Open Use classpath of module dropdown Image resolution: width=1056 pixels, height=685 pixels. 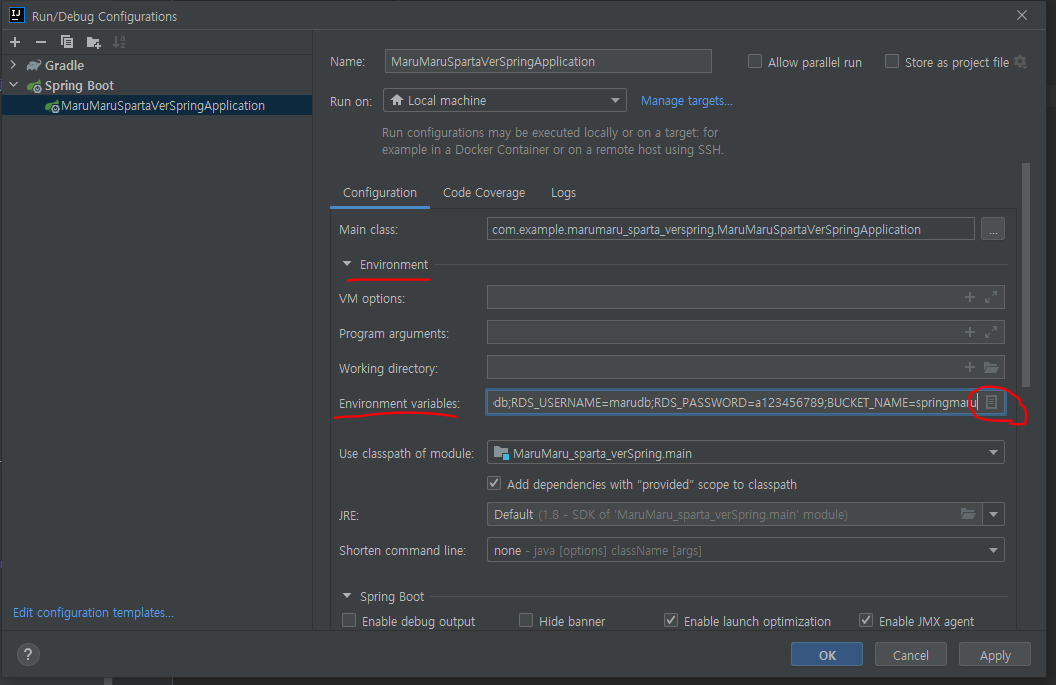(x=746, y=453)
